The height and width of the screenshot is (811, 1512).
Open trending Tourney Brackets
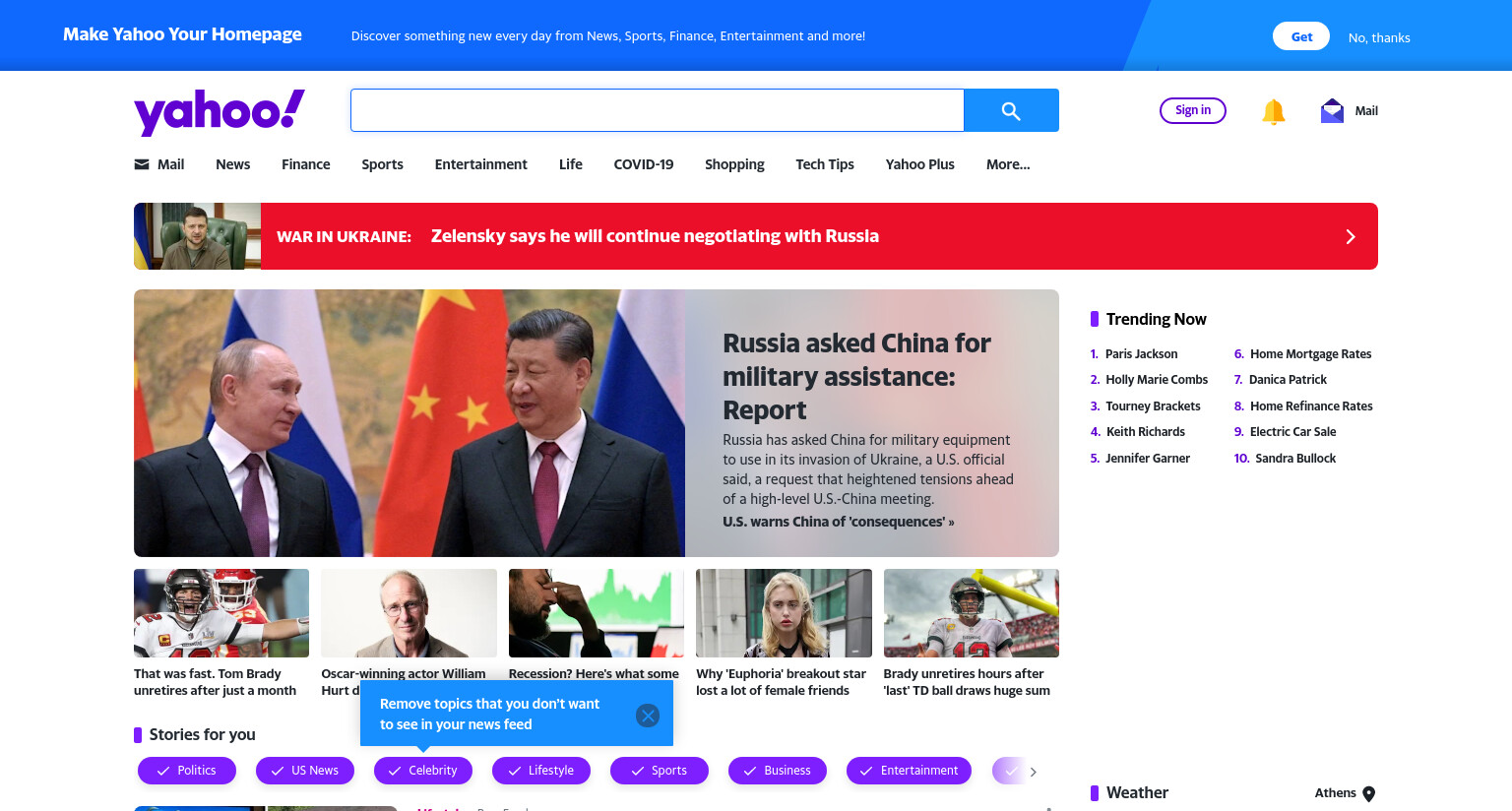tap(1153, 406)
